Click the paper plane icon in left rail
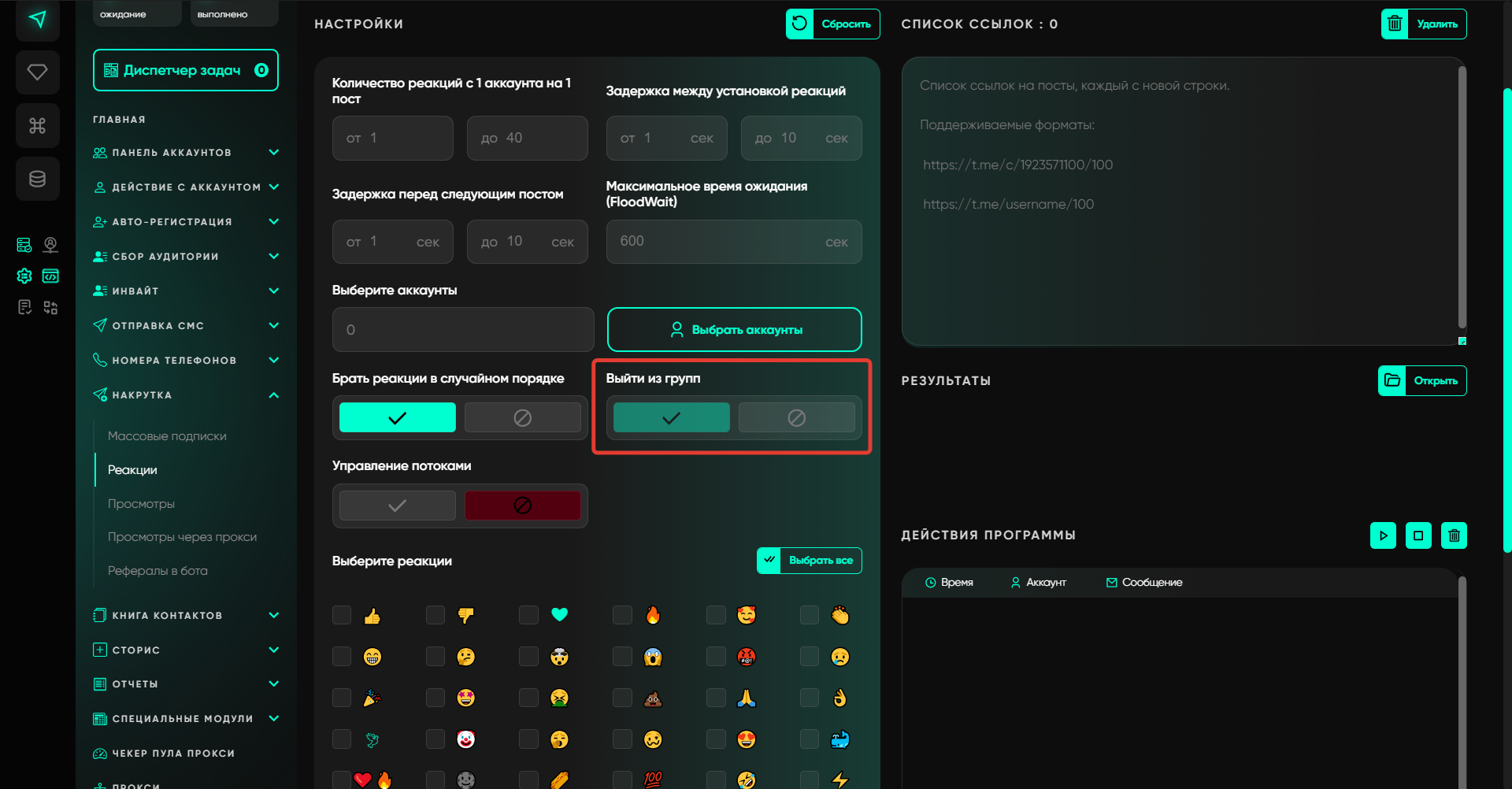This screenshot has height=789, width=1512. tap(37, 20)
